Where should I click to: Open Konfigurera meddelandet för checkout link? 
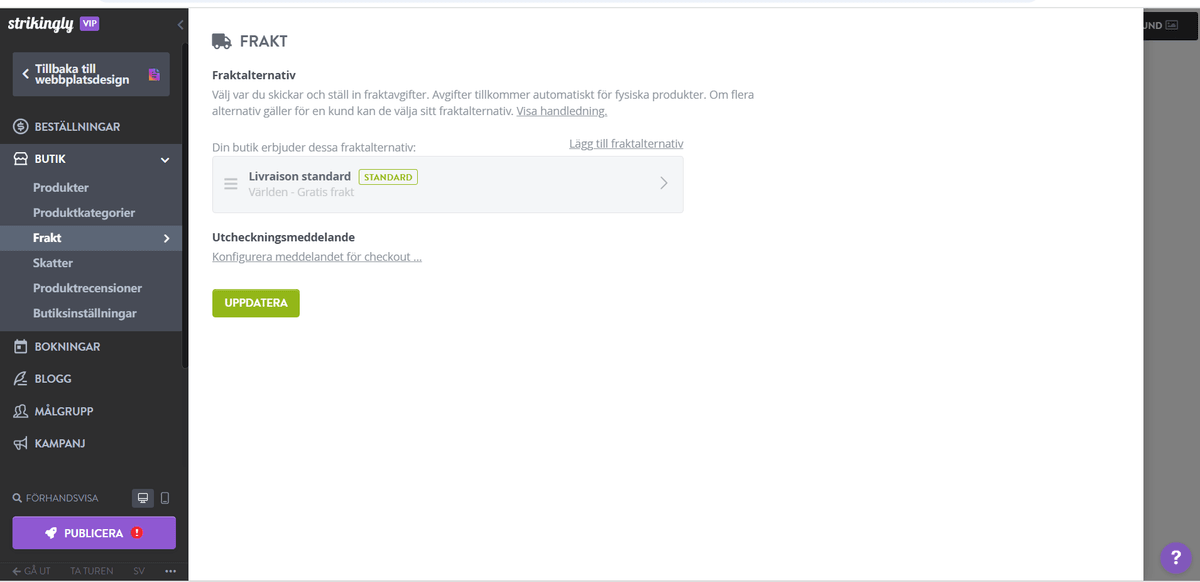point(317,257)
